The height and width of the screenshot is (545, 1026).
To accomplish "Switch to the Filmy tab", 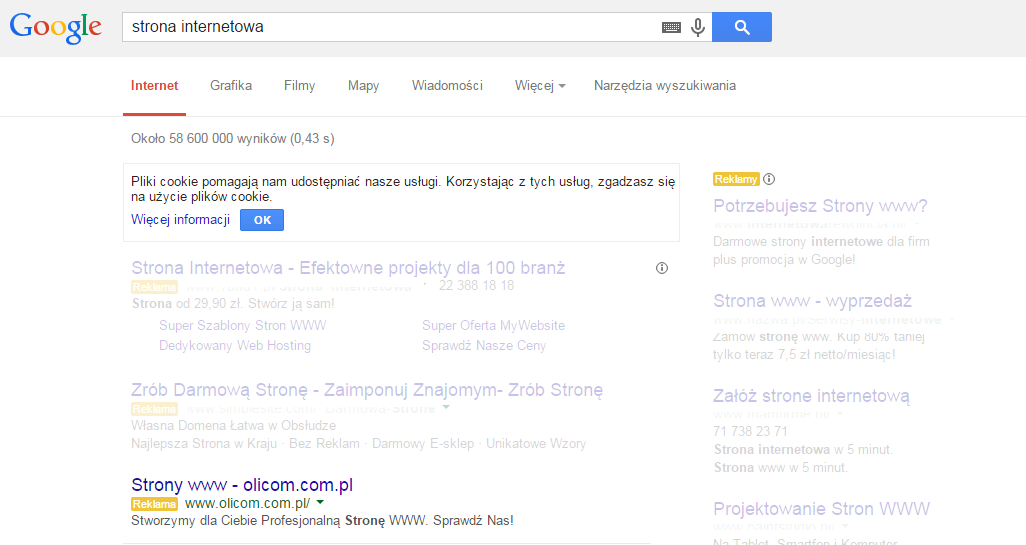I will pyautogui.click(x=299, y=86).
